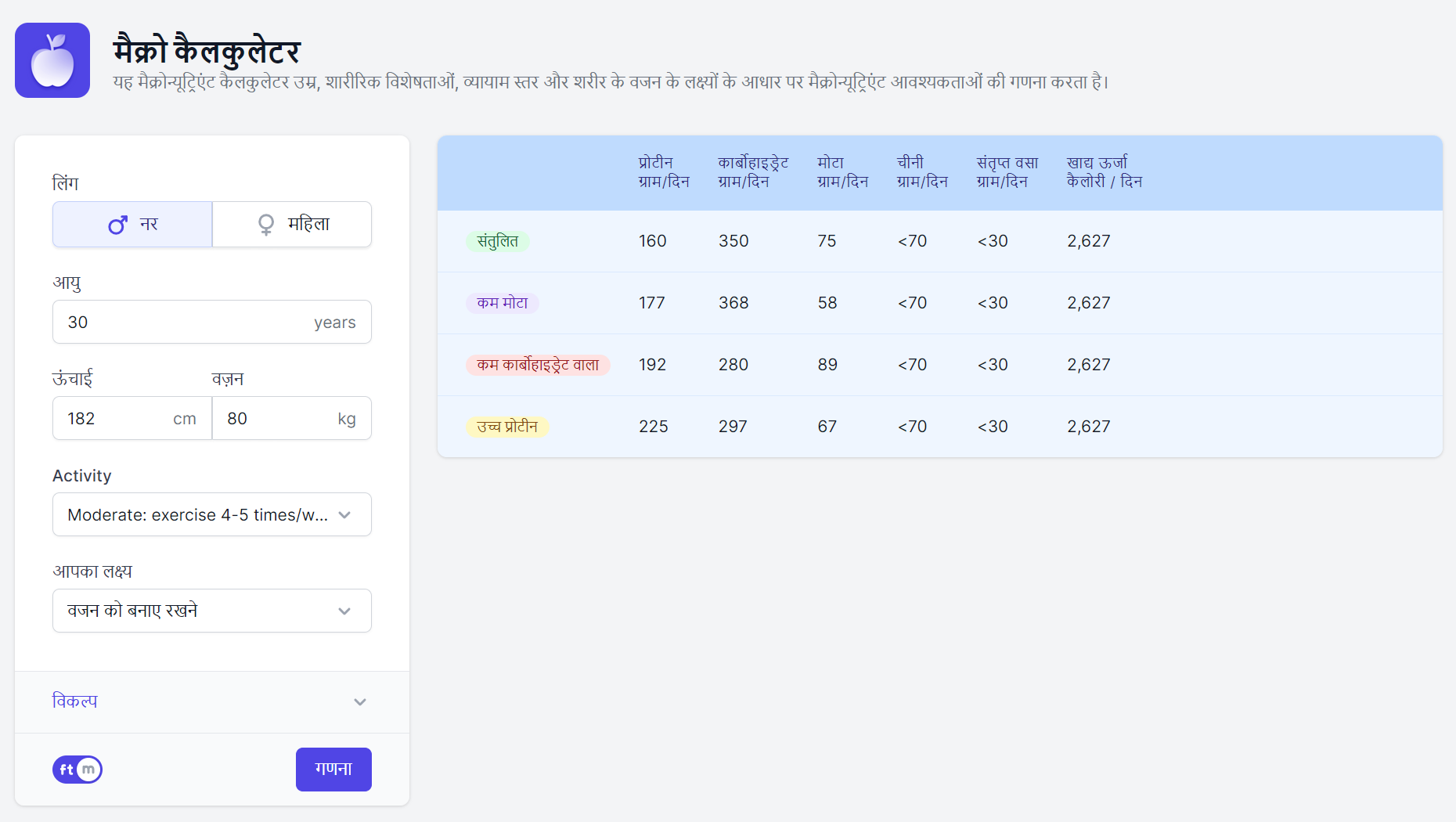Click the apple logo icon
The image size is (1456, 822).
click(x=52, y=60)
